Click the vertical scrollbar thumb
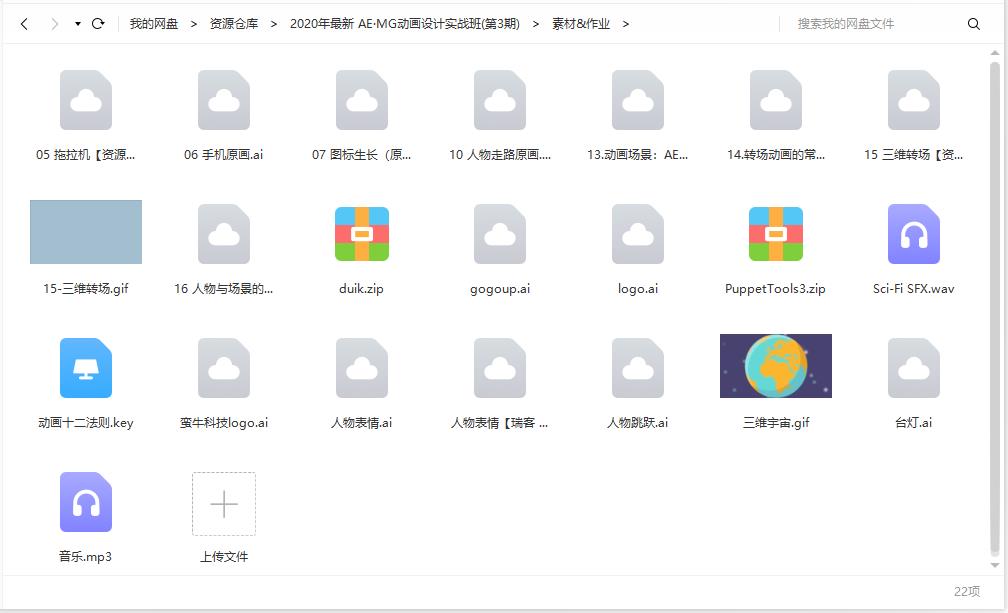Image resolution: width=1008 pixels, height=613 pixels. [995, 308]
